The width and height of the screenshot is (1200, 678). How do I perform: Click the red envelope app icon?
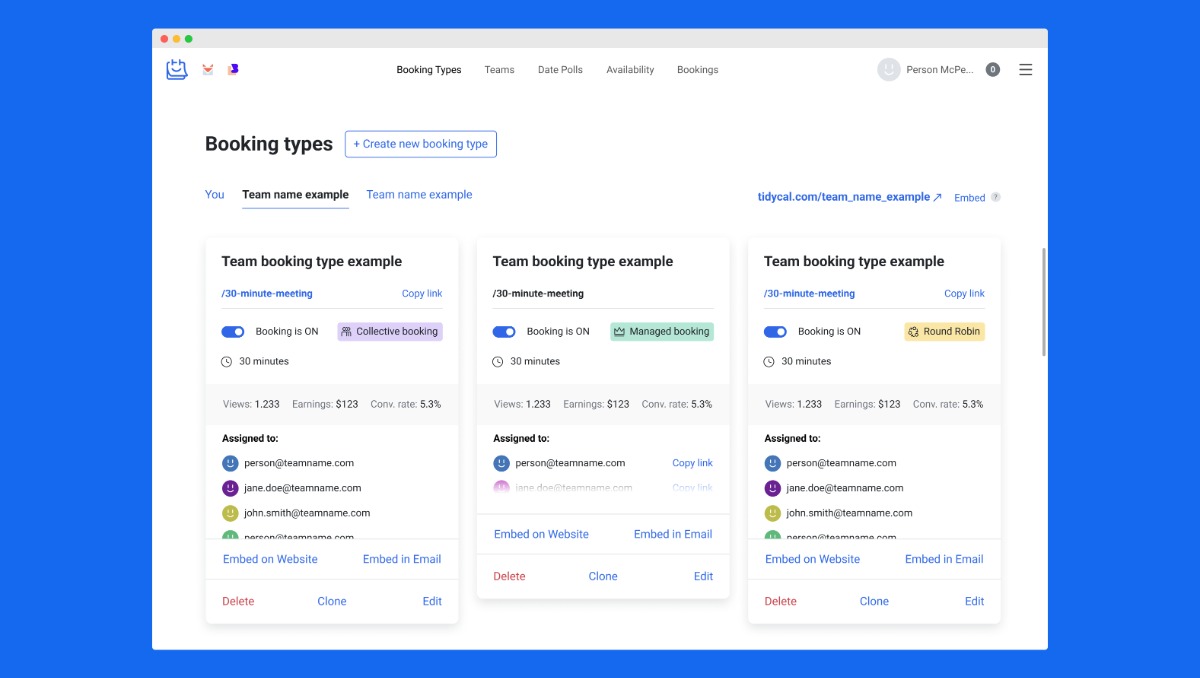click(208, 70)
